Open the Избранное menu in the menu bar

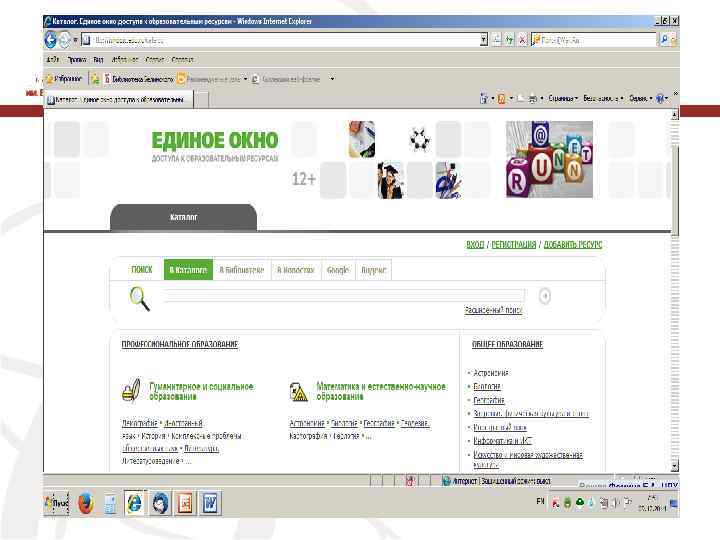click(x=125, y=60)
